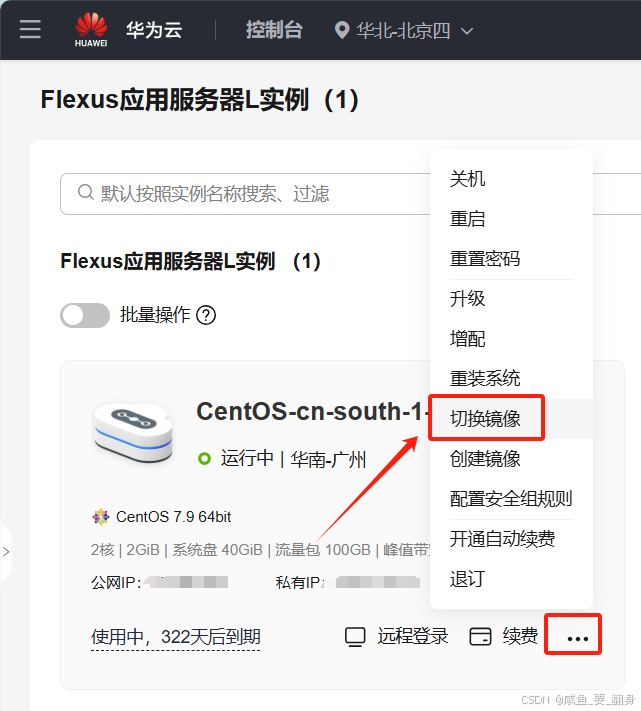The height and width of the screenshot is (711, 641).
Task: Click the location pin icon
Action: coord(342,30)
